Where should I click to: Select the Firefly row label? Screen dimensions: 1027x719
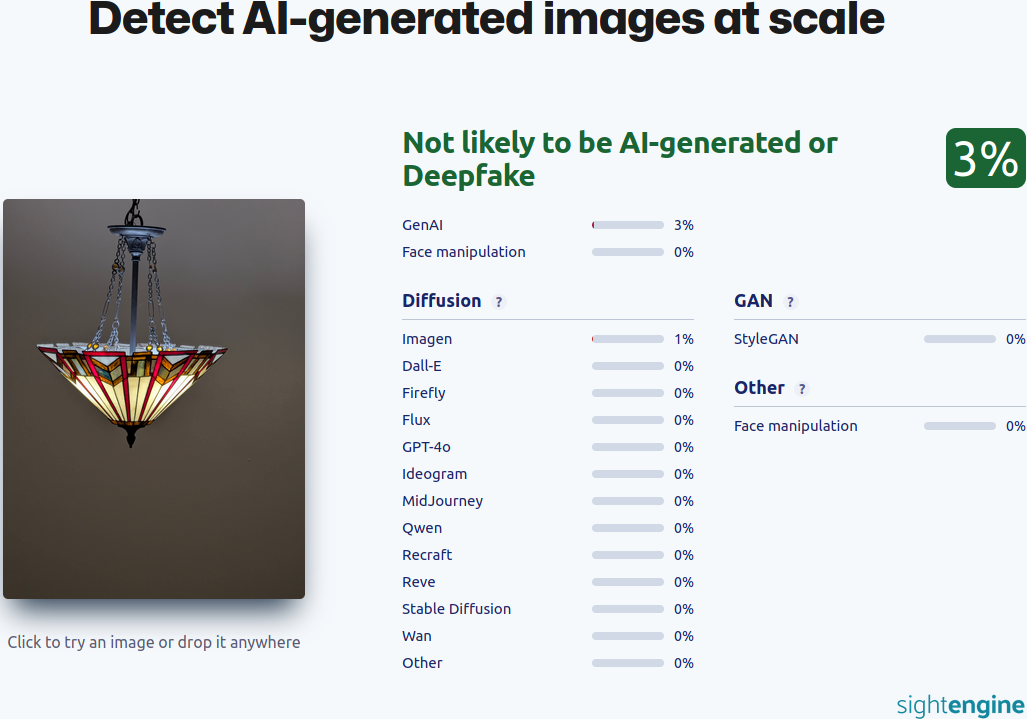click(x=424, y=393)
